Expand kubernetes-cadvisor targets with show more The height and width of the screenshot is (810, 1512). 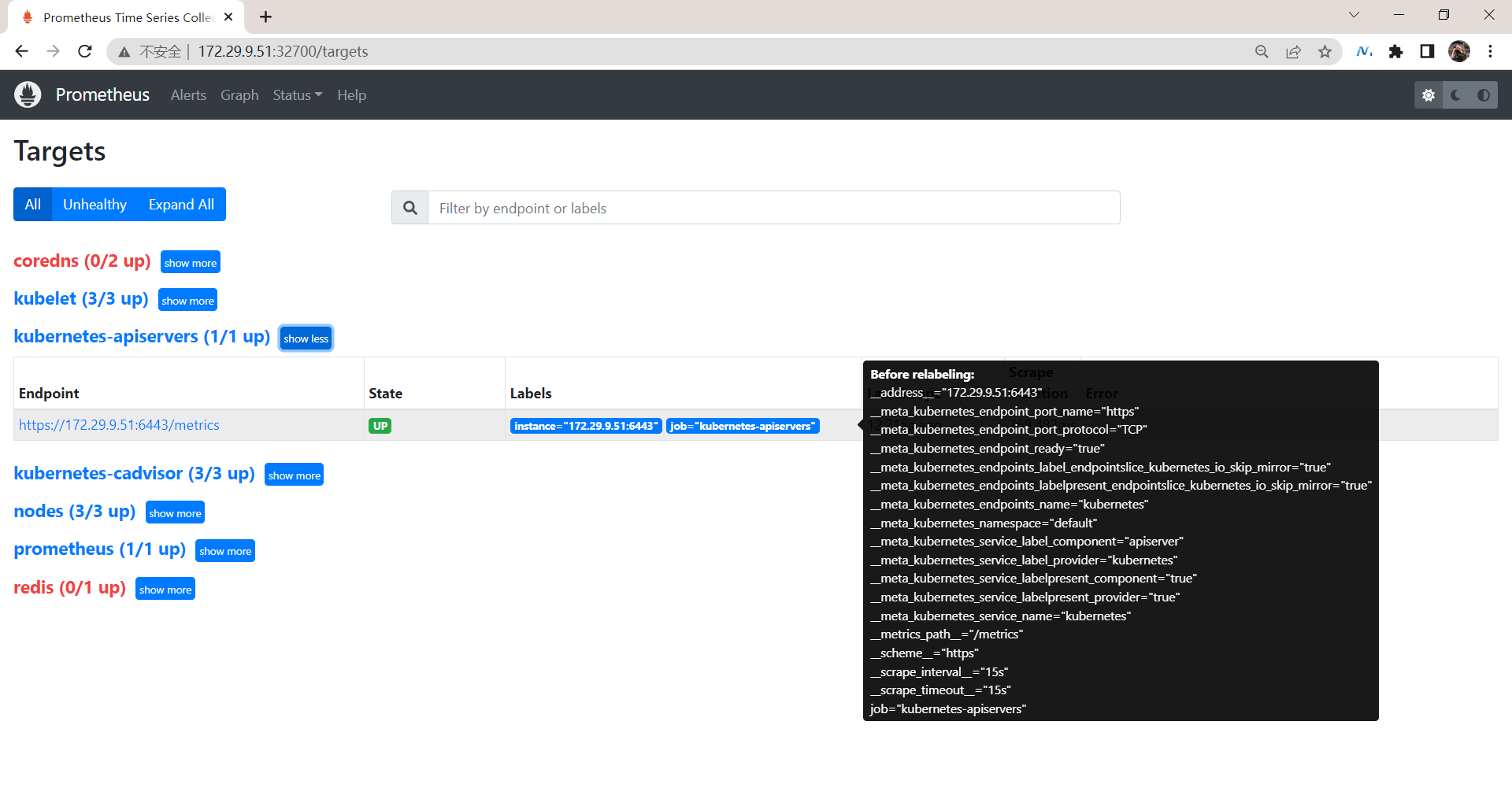294,475
